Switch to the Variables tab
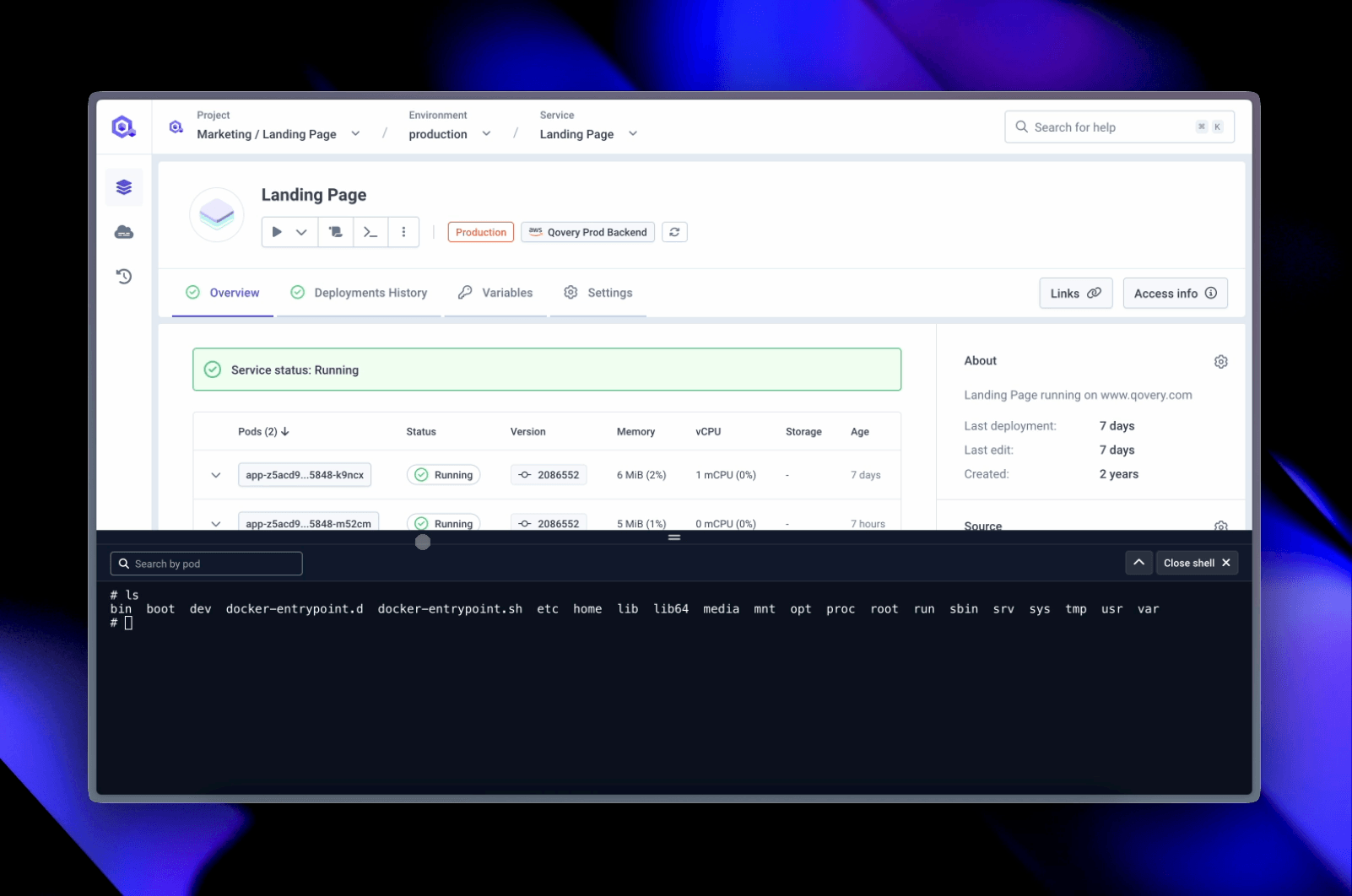Screen dimensions: 1352x896 pos(495,293)
